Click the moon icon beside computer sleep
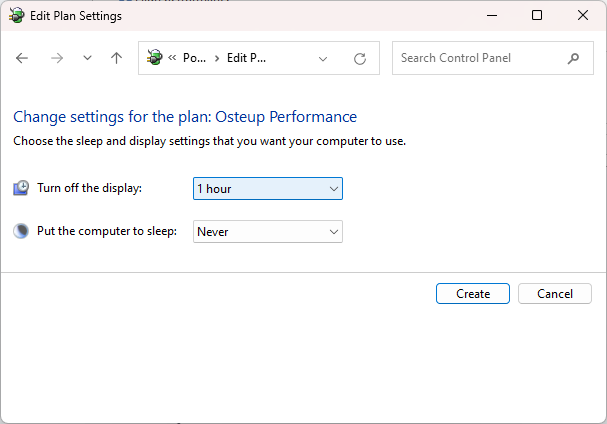 pos(22,231)
